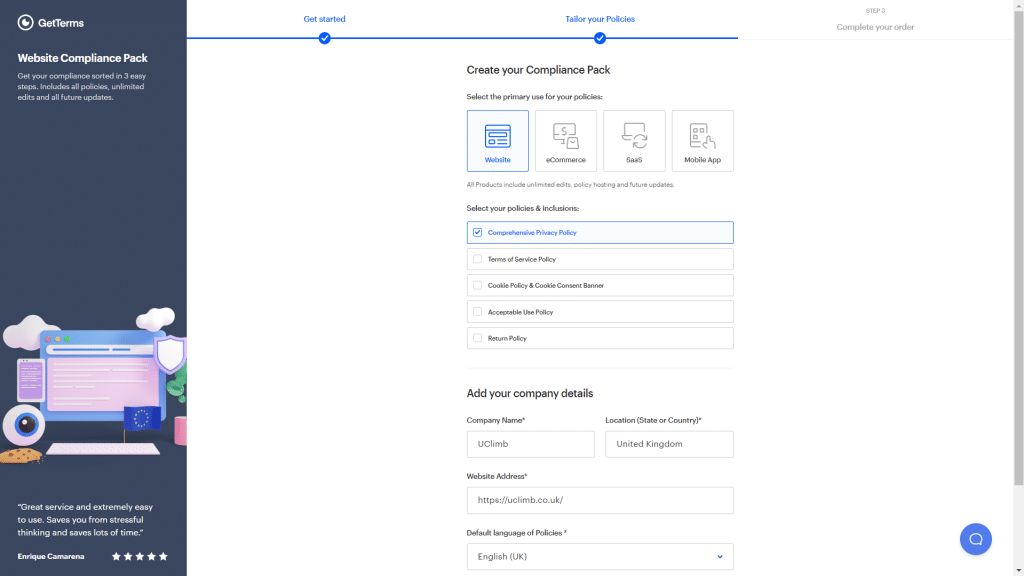Click the Tailor your Policies checkmark
Screen dimensions: 1024x576
point(600,38)
